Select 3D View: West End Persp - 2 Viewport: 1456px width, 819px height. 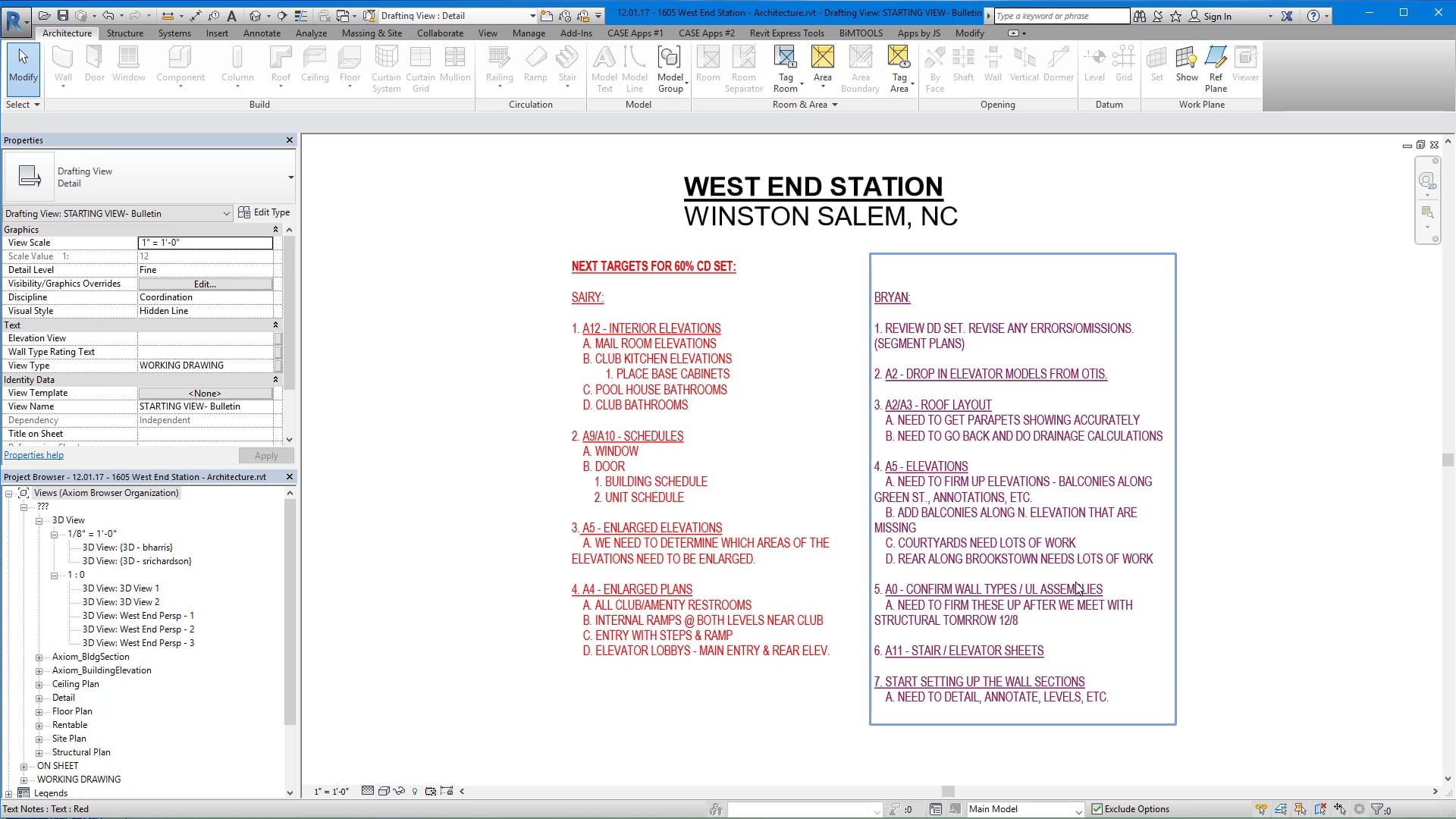coord(138,629)
